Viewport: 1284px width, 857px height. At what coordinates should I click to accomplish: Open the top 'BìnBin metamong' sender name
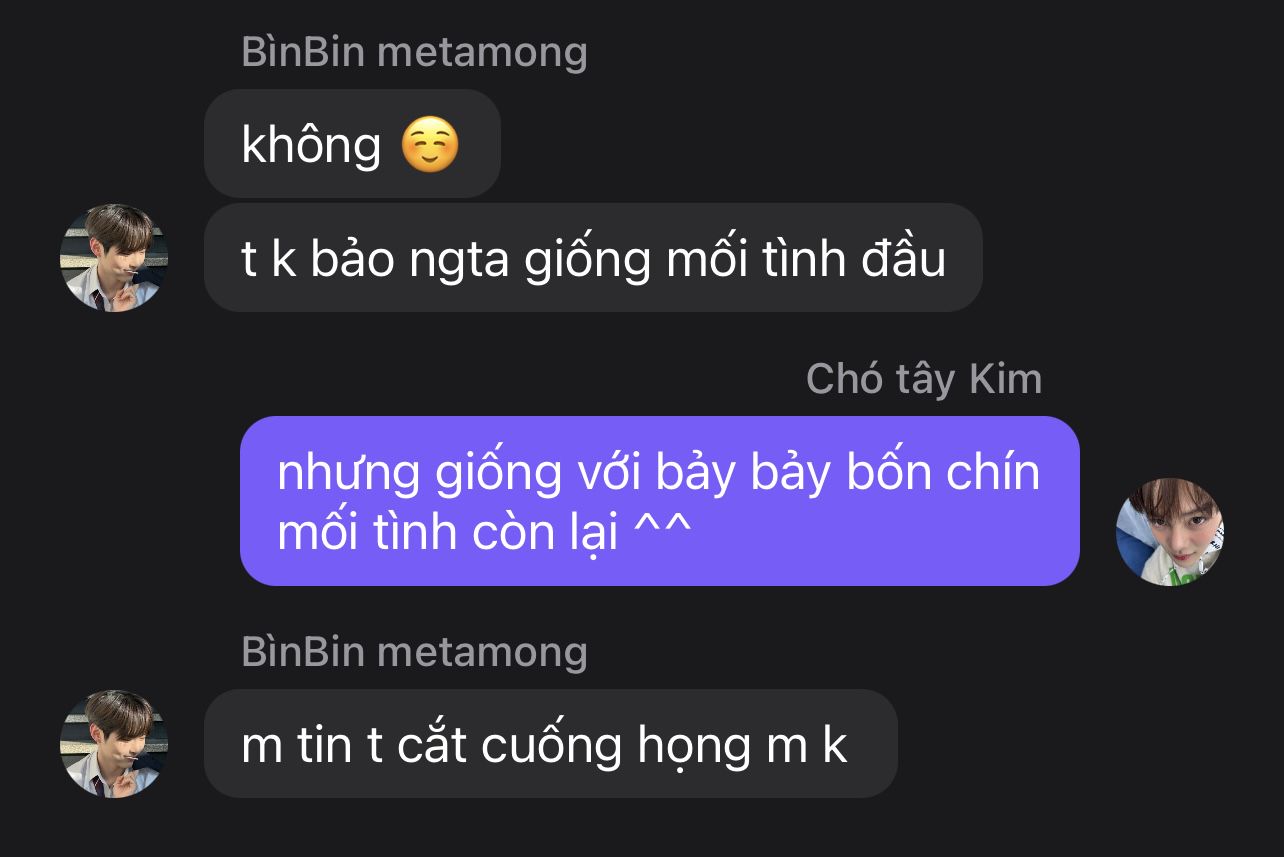pos(415,52)
